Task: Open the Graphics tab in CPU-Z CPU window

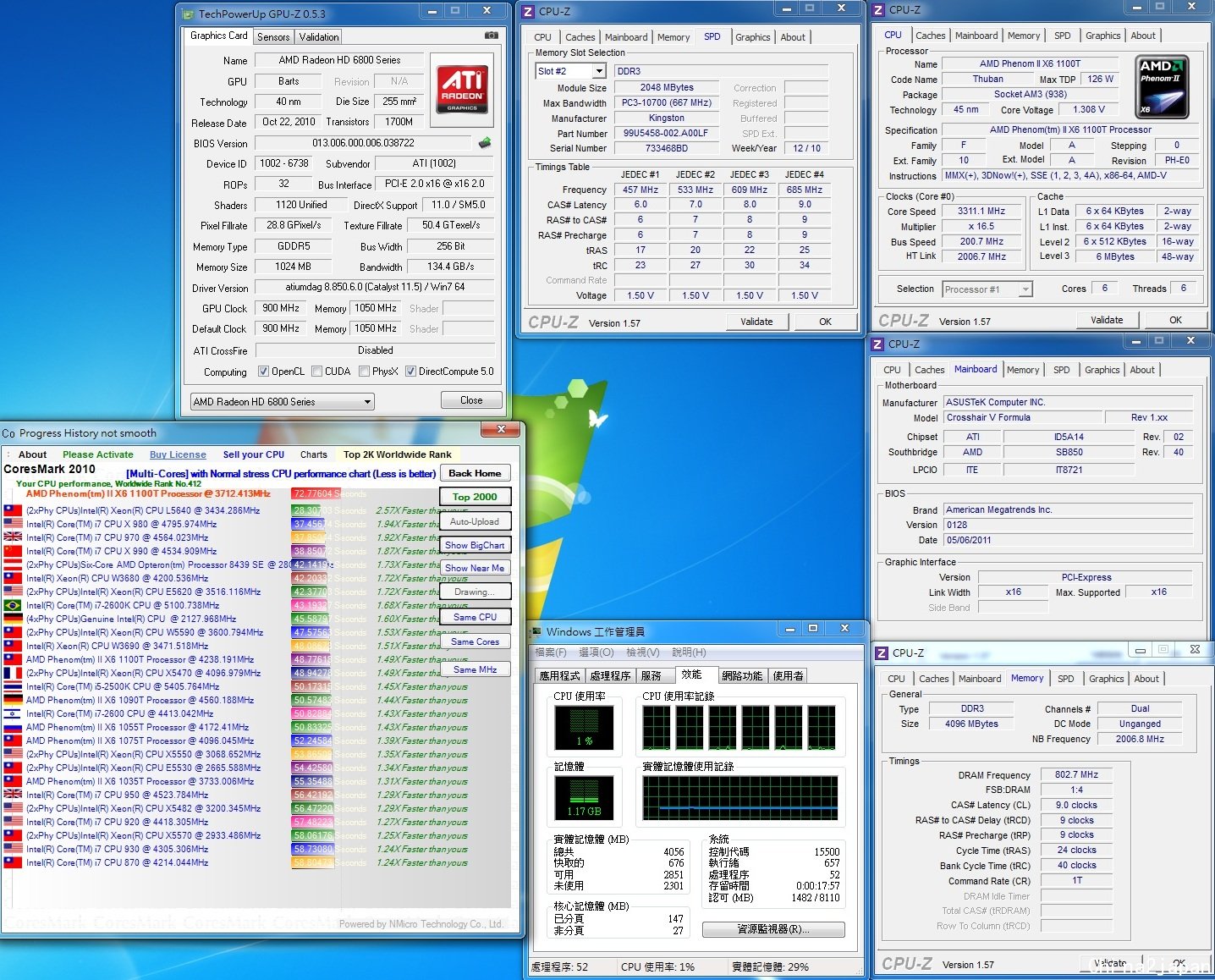Action: (1102, 36)
